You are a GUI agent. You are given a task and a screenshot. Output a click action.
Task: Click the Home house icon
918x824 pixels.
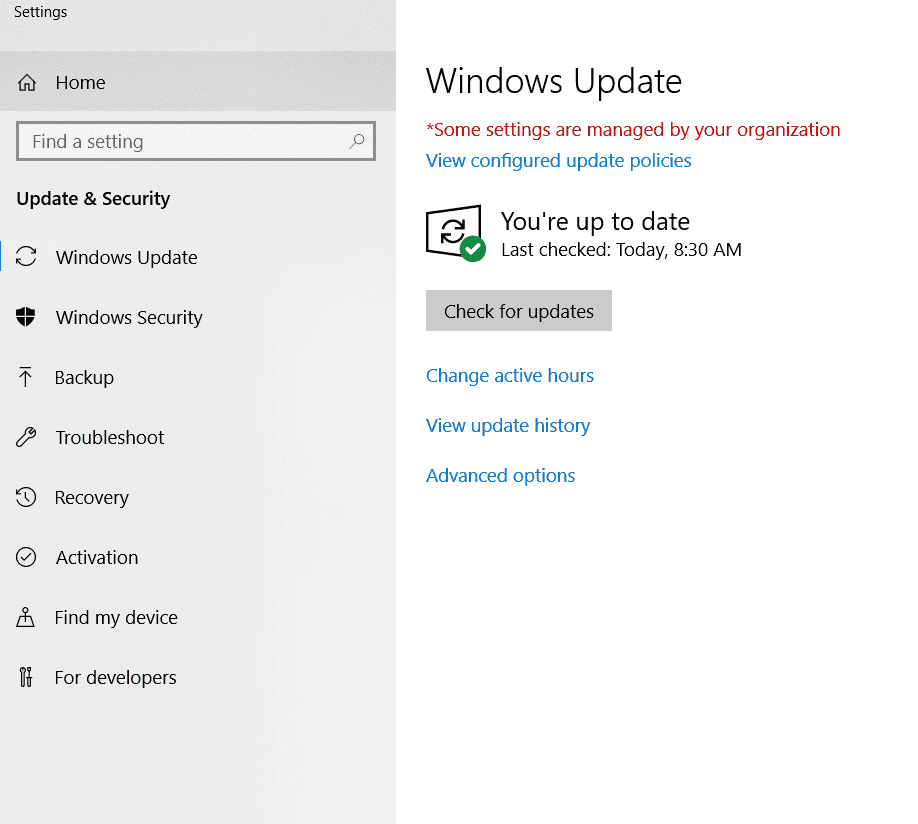27,83
